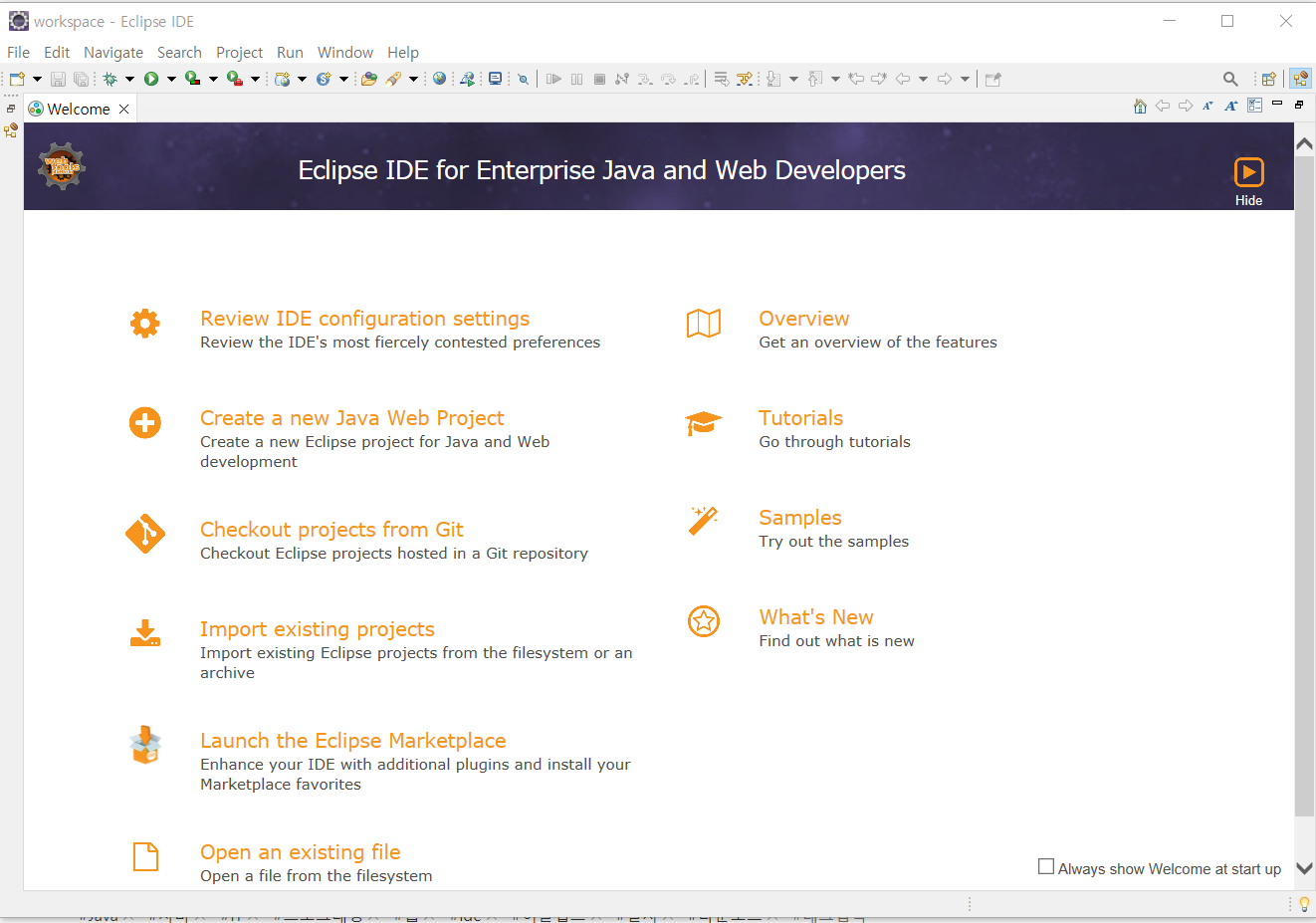Image resolution: width=1316 pixels, height=923 pixels.
Task: Click the Open Perspective icon
Action: [x=1268, y=78]
